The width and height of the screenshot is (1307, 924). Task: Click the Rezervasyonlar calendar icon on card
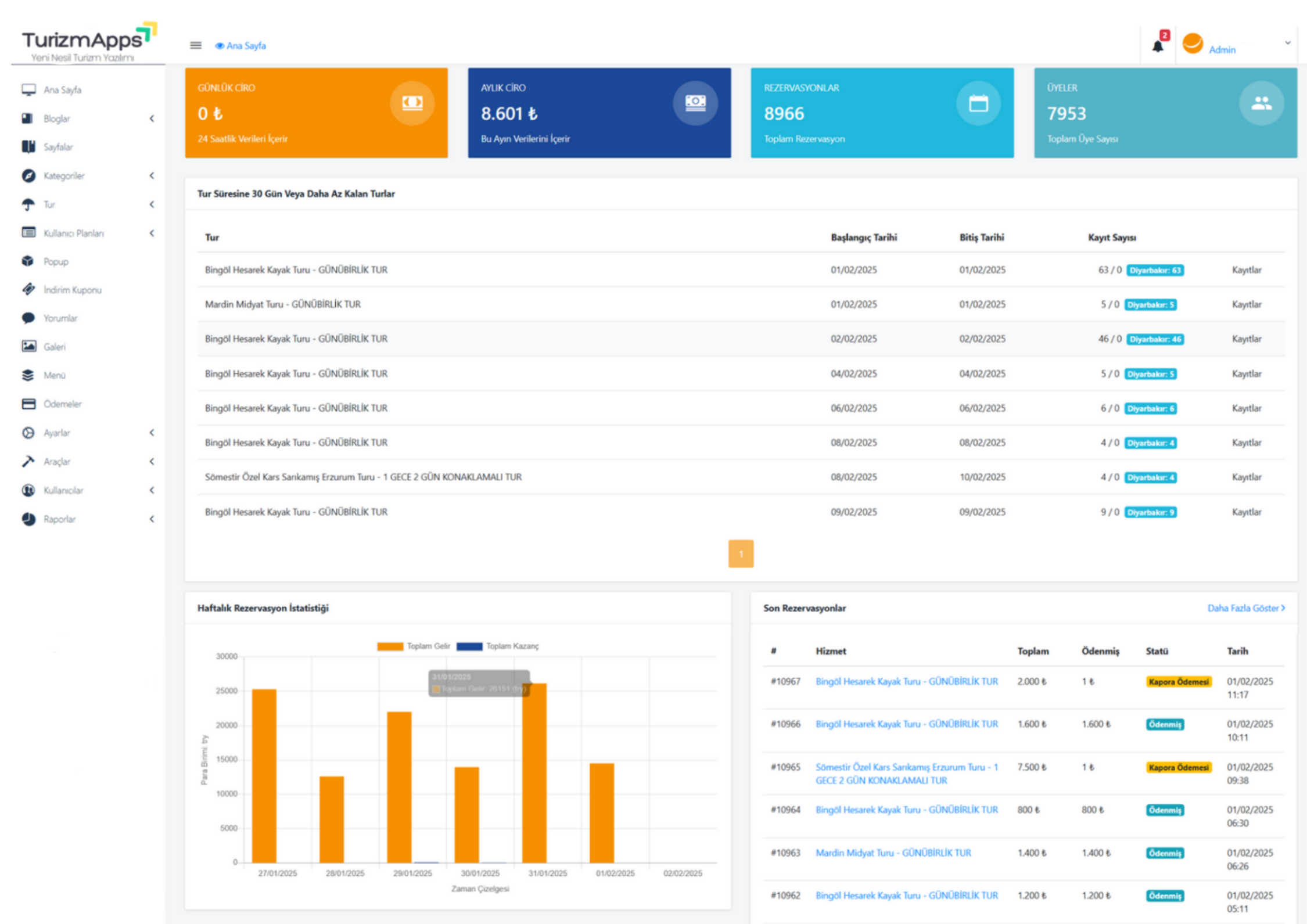(x=978, y=103)
